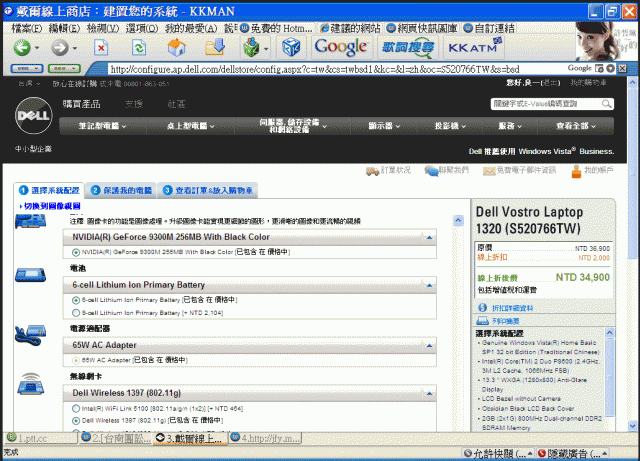The width and height of the screenshot is (640, 461).
Task: Close the Google search bar with X
Action: tap(622, 69)
